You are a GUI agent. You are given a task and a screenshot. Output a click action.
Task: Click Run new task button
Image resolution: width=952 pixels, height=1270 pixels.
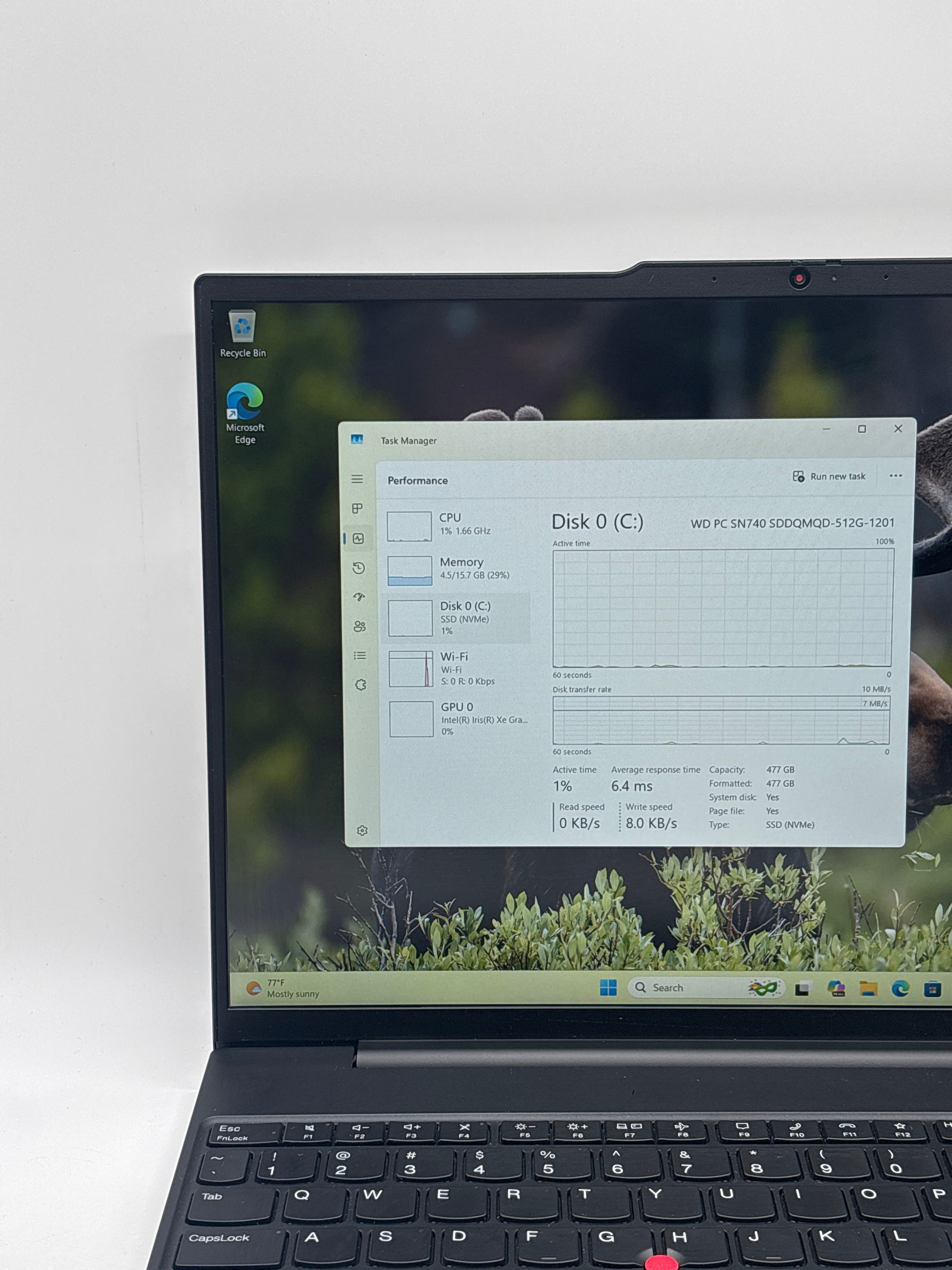pos(829,477)
